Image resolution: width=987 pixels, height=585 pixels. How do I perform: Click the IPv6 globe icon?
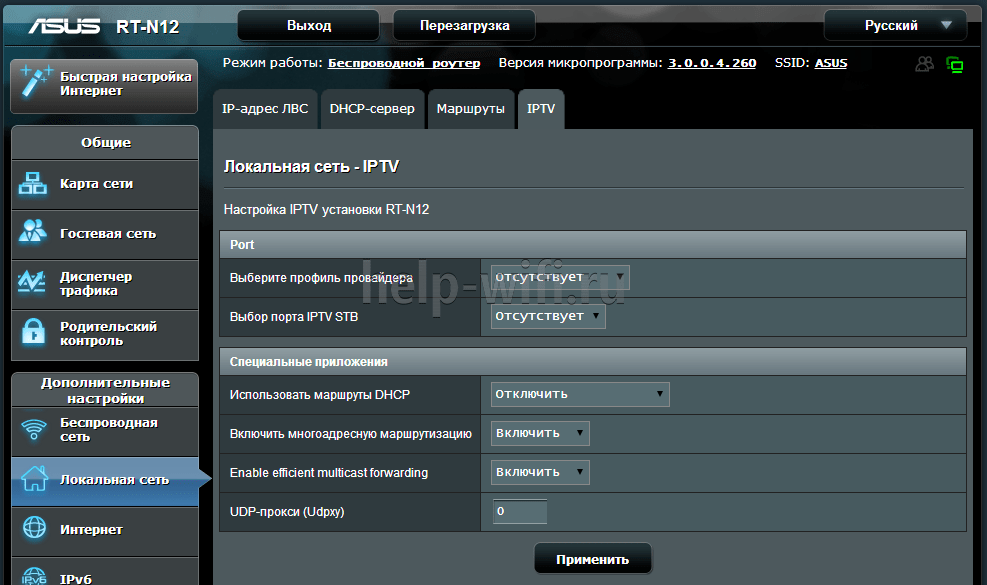tap(34, 574)
